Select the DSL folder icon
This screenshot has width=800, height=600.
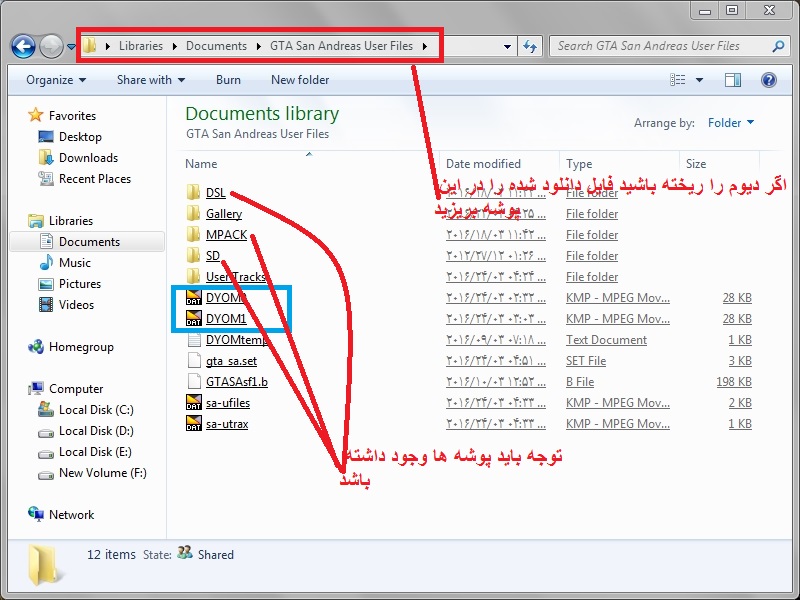pos(193,192)
